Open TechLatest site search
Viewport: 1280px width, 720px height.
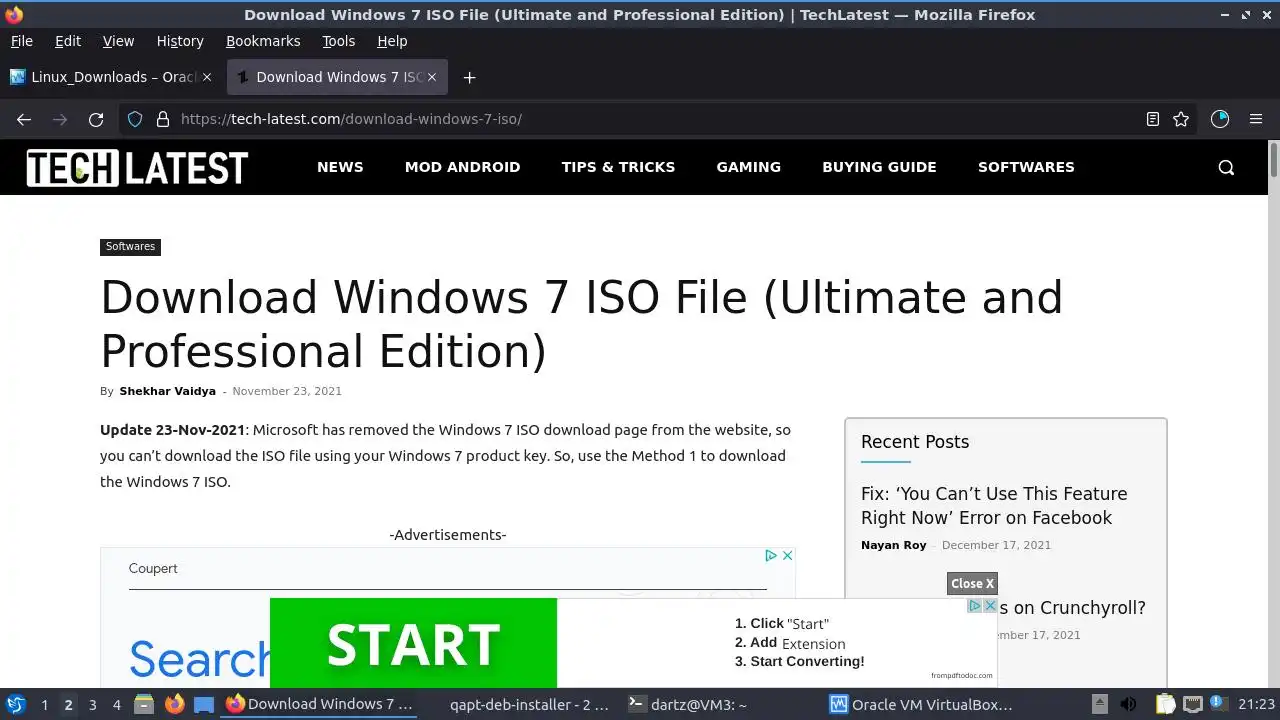pyautogui.click(x=1226, y=167)
